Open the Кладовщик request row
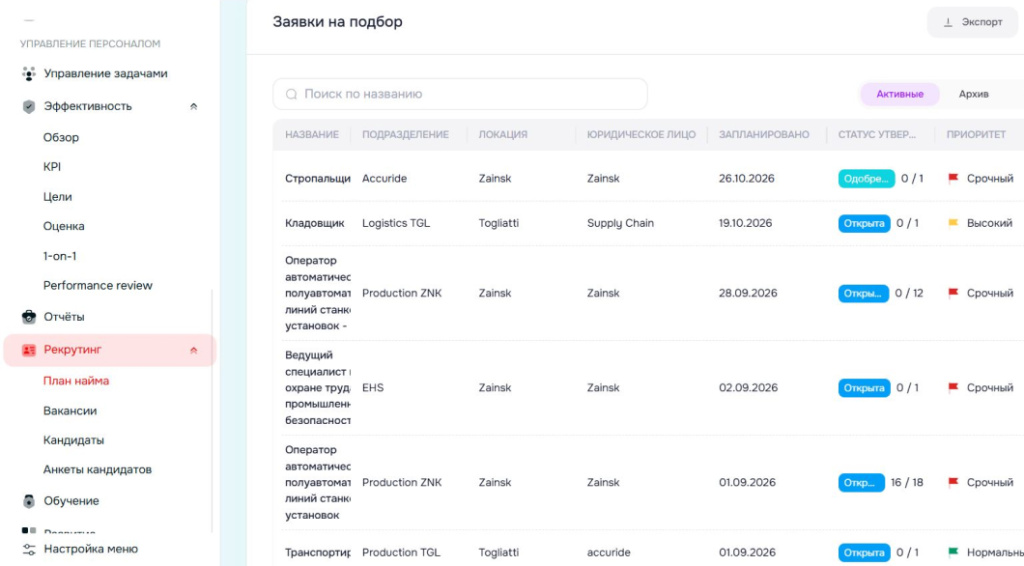Screen dimensions: 1024x566 point(314,223)
